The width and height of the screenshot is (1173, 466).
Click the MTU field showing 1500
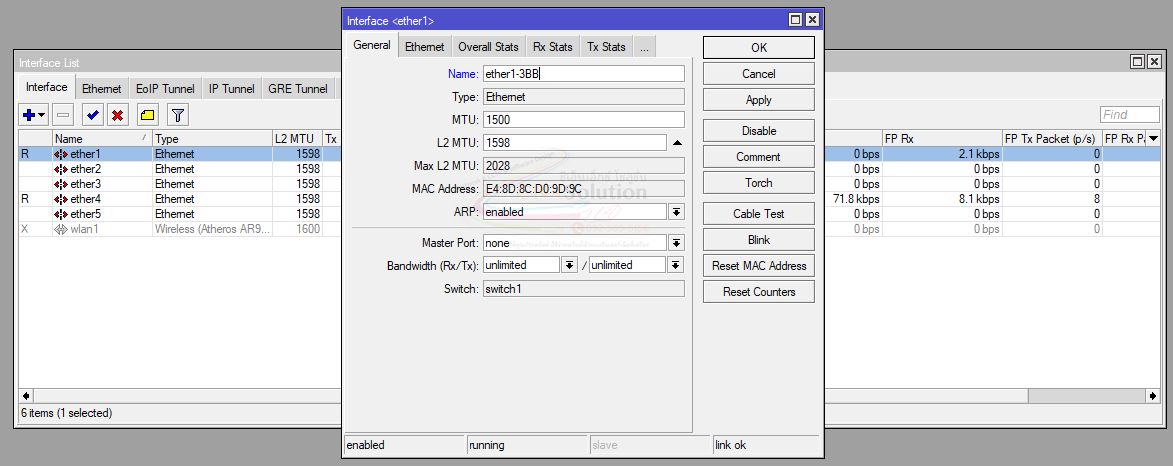point(584,120)
